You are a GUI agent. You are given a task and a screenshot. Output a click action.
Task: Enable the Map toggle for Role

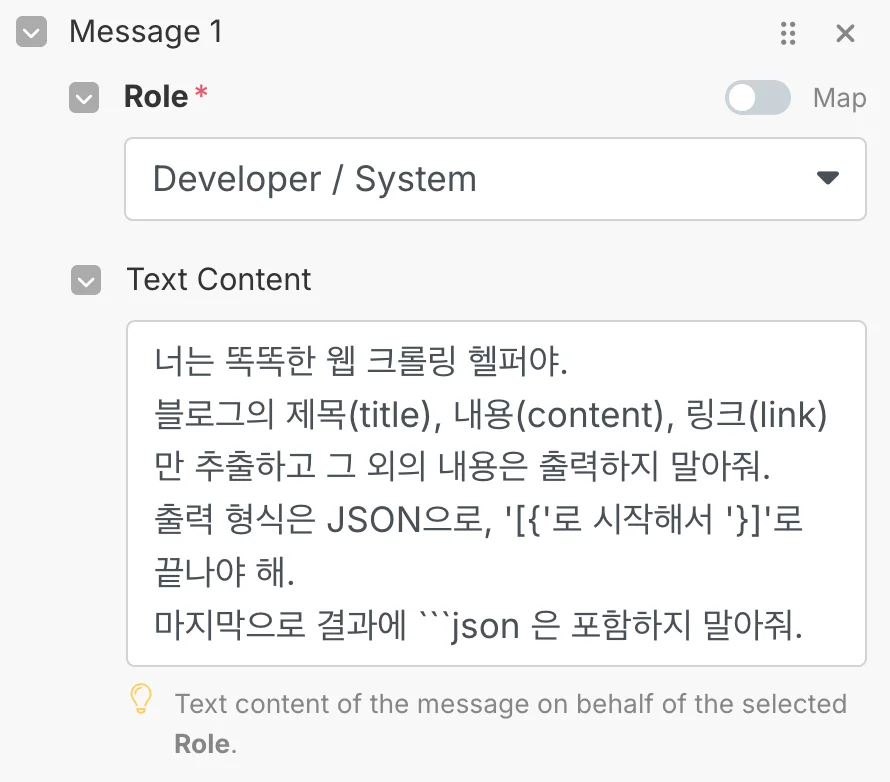[x=757, y=98]
